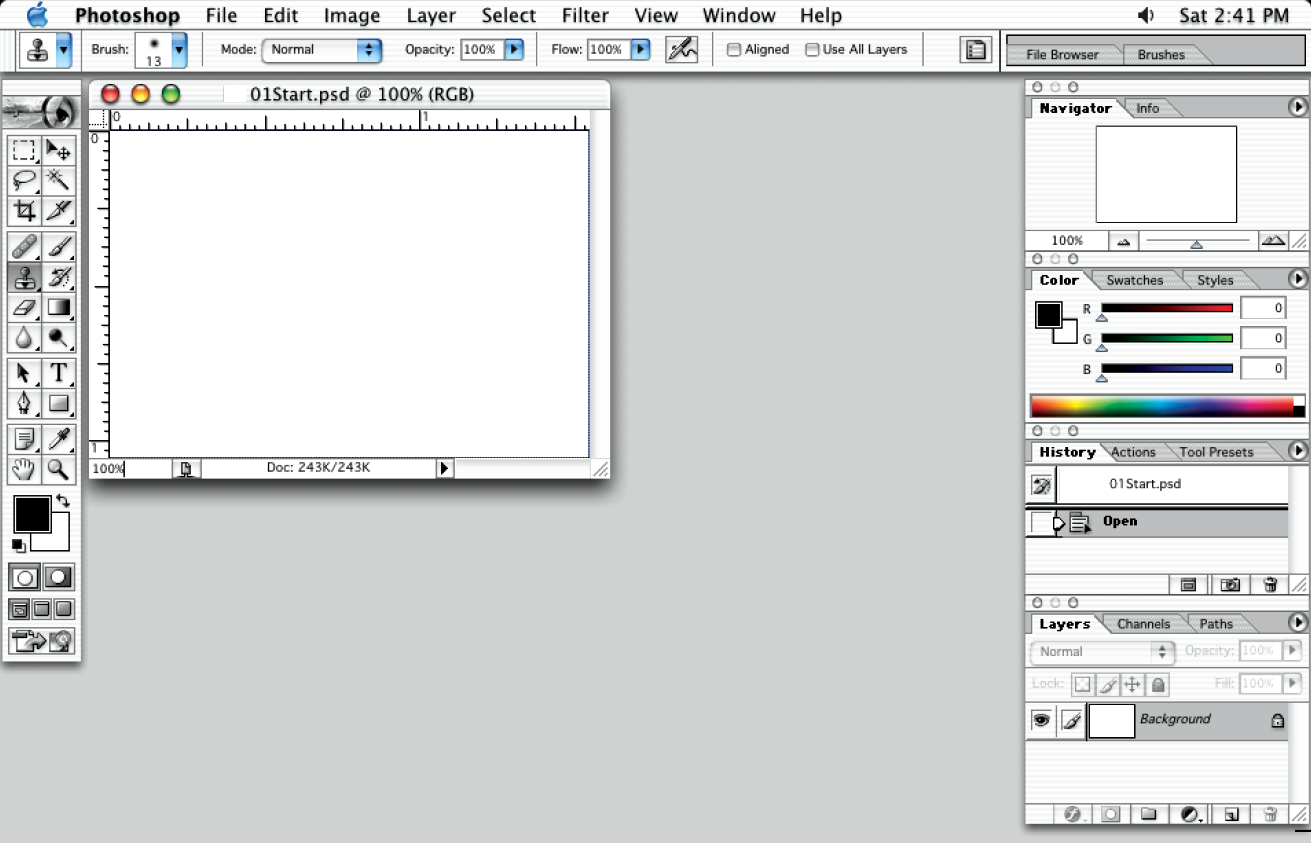Pick the Eyedropper tool
The width and height of the screenshot is (1311, 843).
pos(59,439)
